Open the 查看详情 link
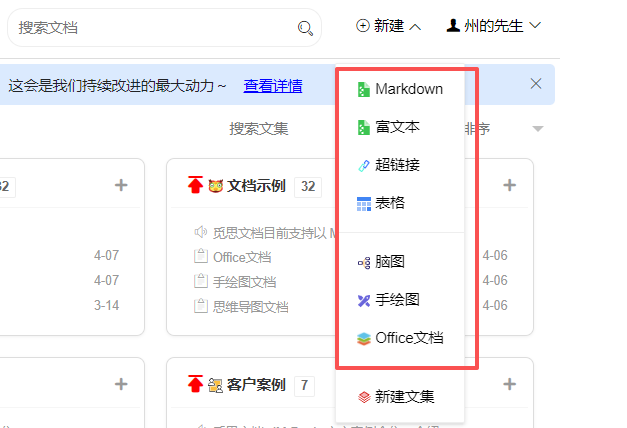The image size is (627, 428). tap(273, 86)
